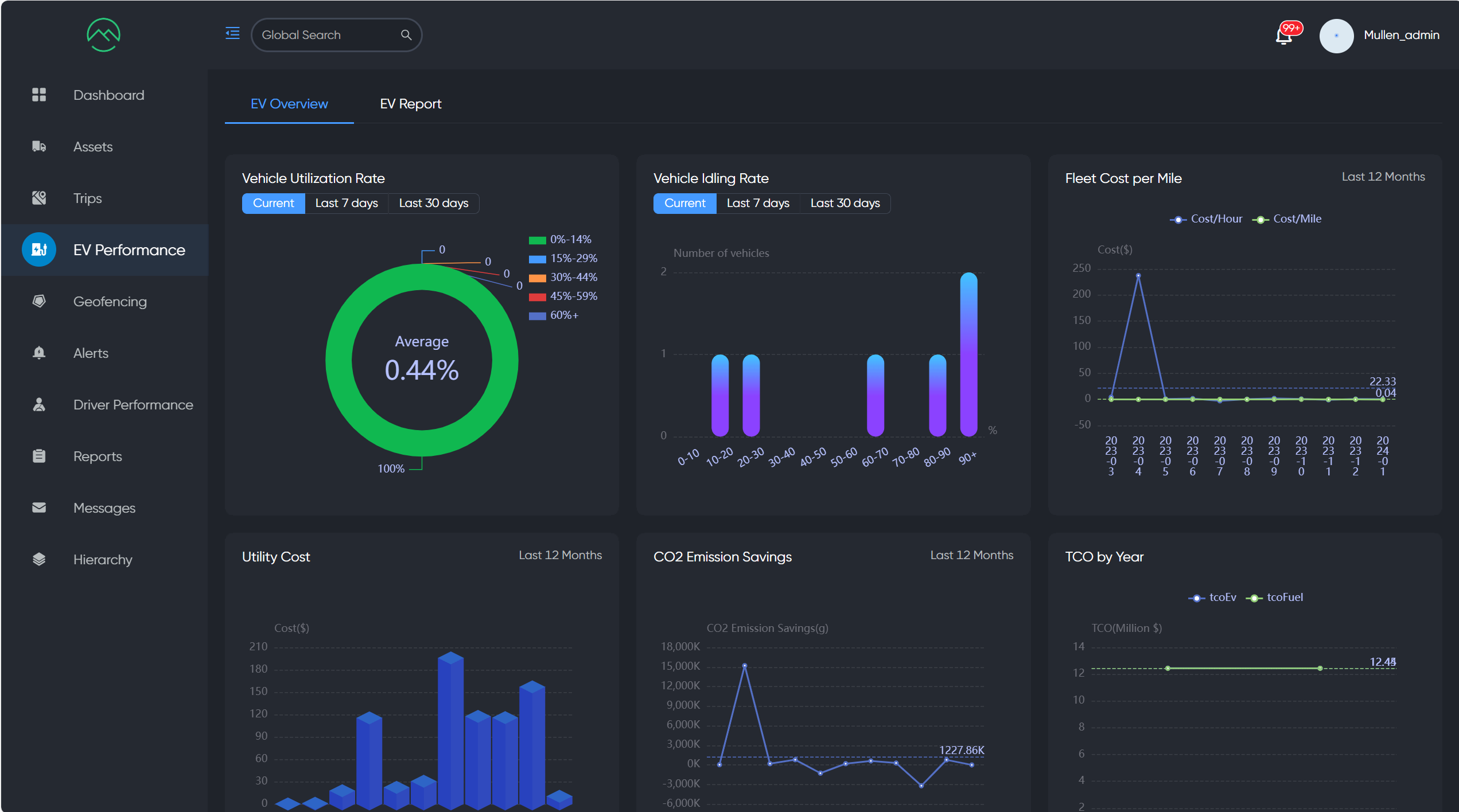Toggle Cost/Mile series in Fleet Cost legend
This screenshot has height=812, width=1459.
pyautogui.click(x=1287, y=219)
